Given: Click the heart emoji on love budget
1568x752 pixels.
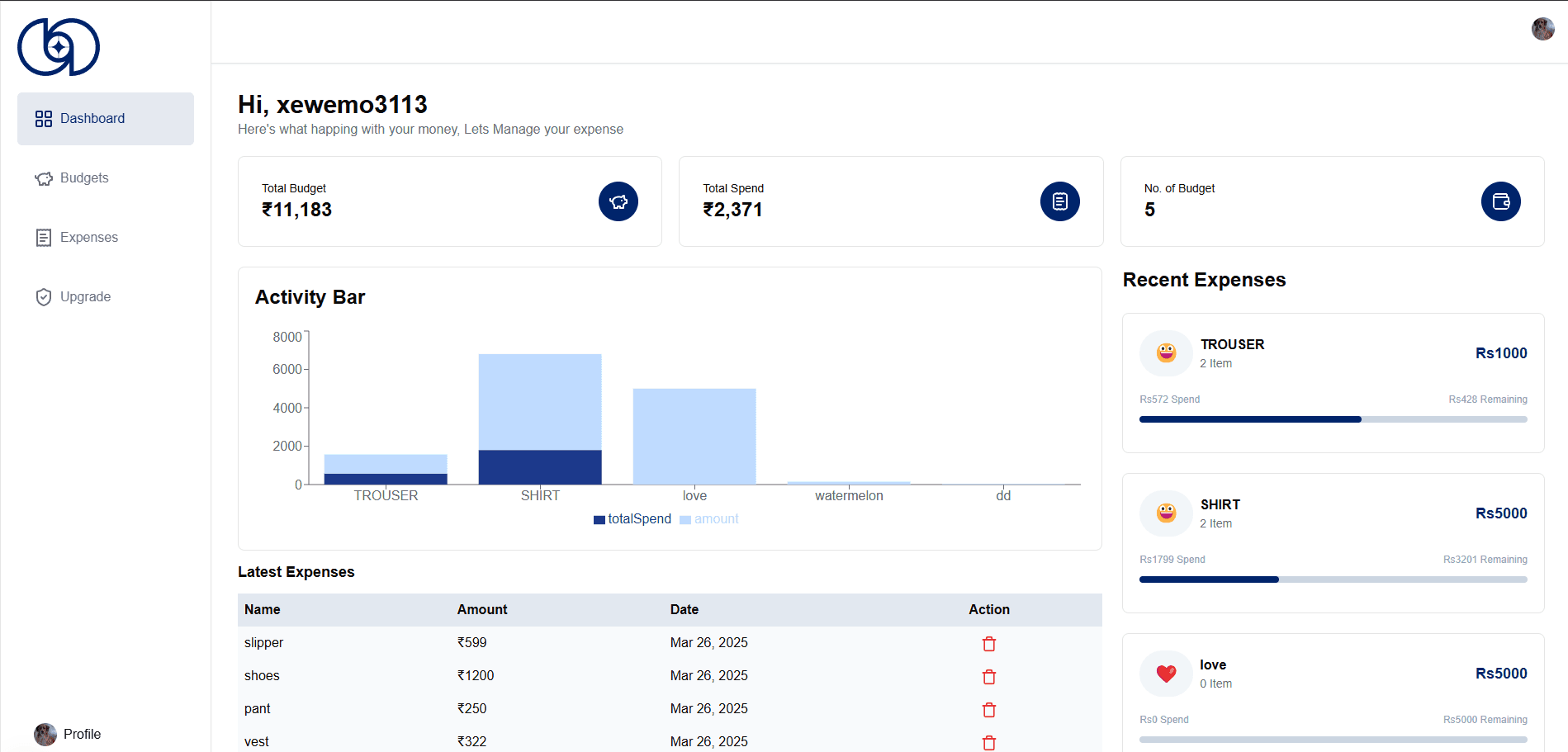Looking at the screenshot, I should tap(1166, 674).
